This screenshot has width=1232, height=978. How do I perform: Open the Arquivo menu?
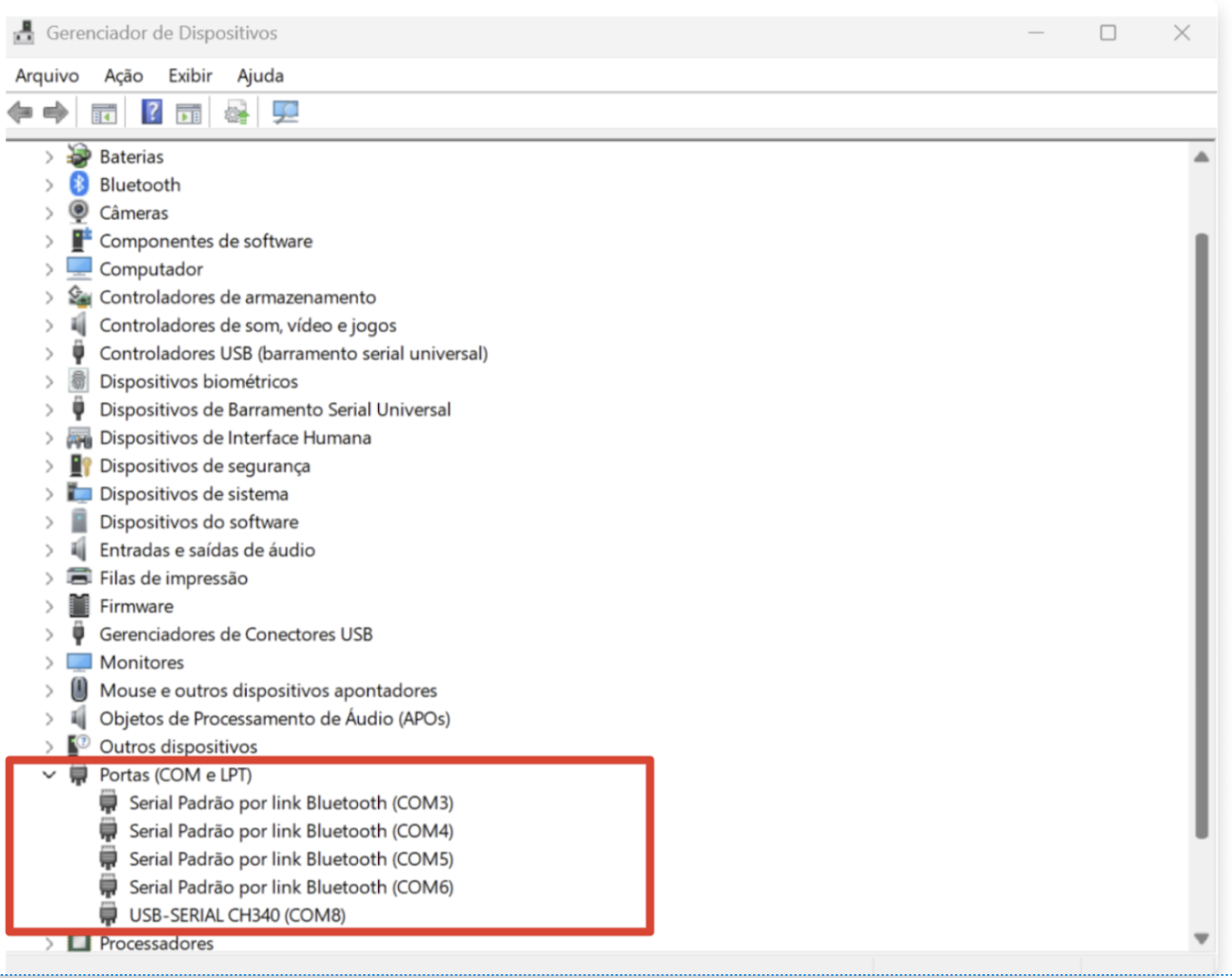click(x=47, y=75)
